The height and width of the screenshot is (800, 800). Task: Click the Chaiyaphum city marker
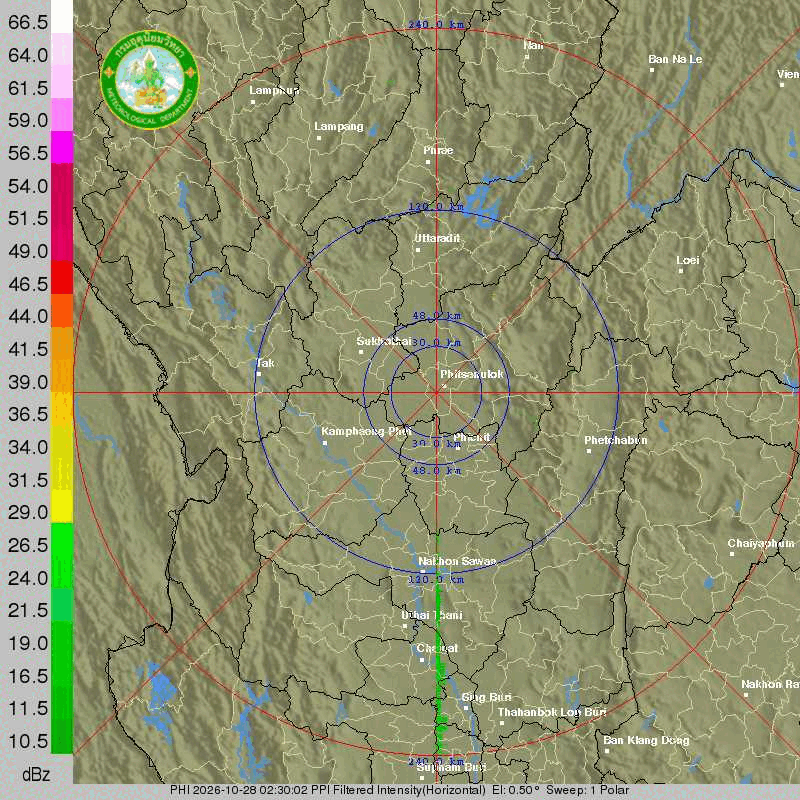(732, 554)
